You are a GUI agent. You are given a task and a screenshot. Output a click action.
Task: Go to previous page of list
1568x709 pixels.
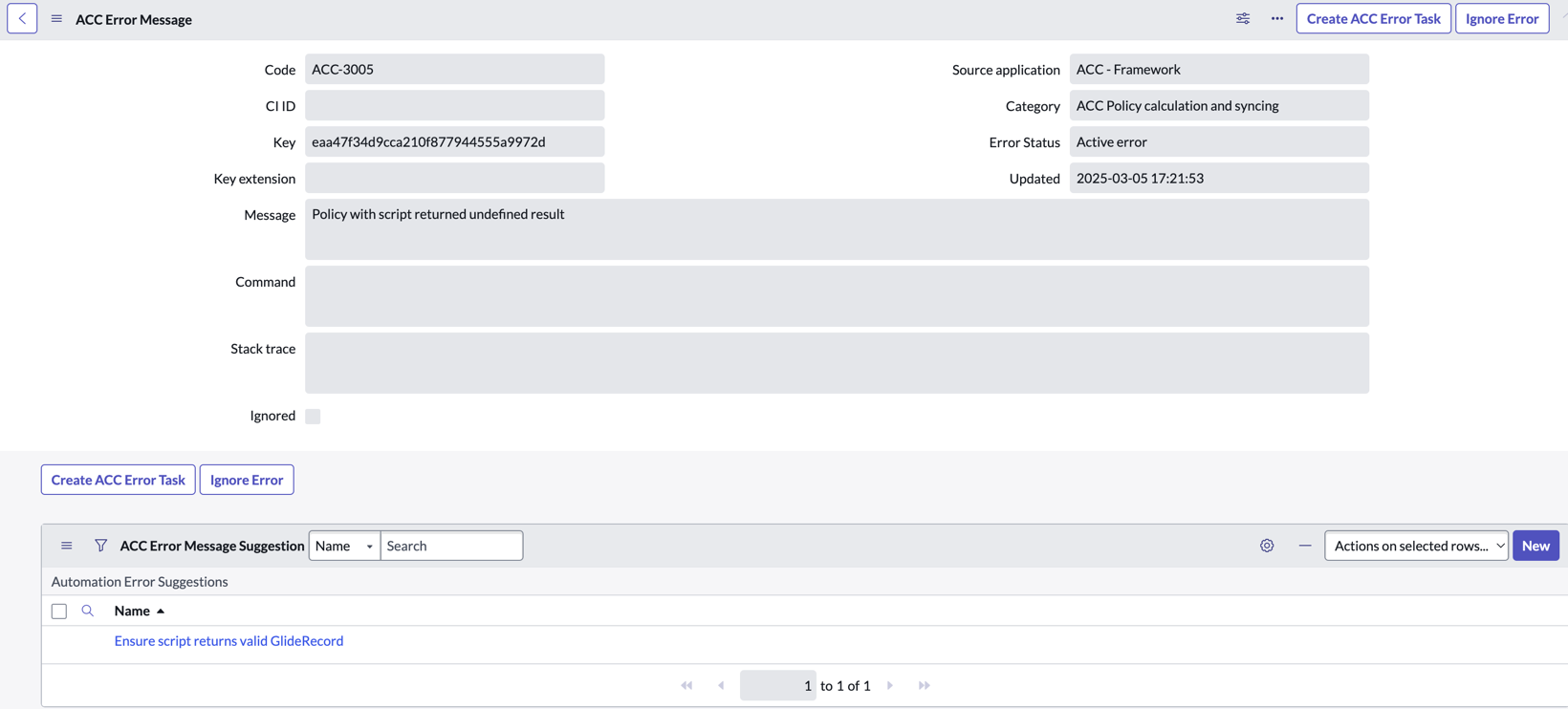coord(721,685)
